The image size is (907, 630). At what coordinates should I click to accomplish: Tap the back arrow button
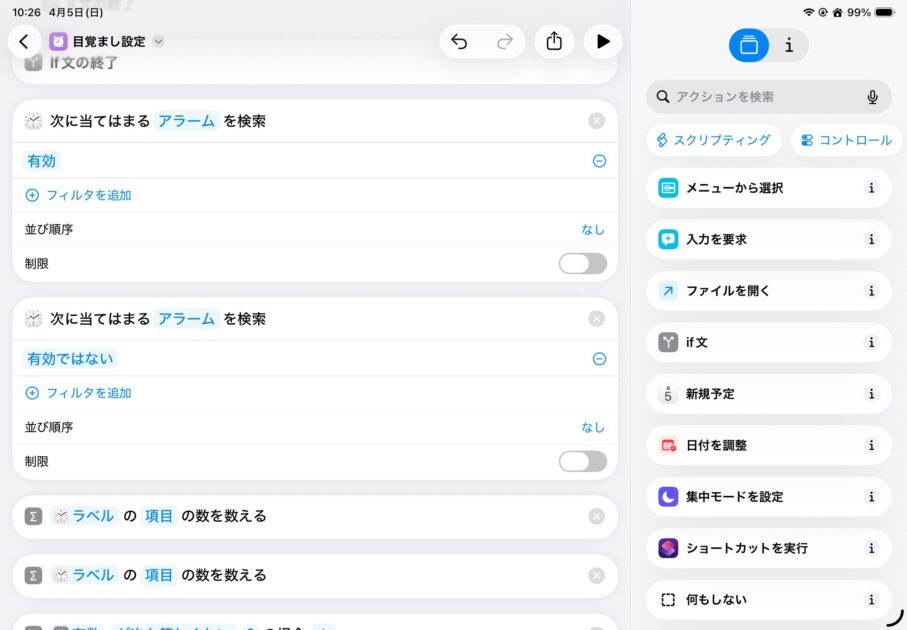coord(24,41)
